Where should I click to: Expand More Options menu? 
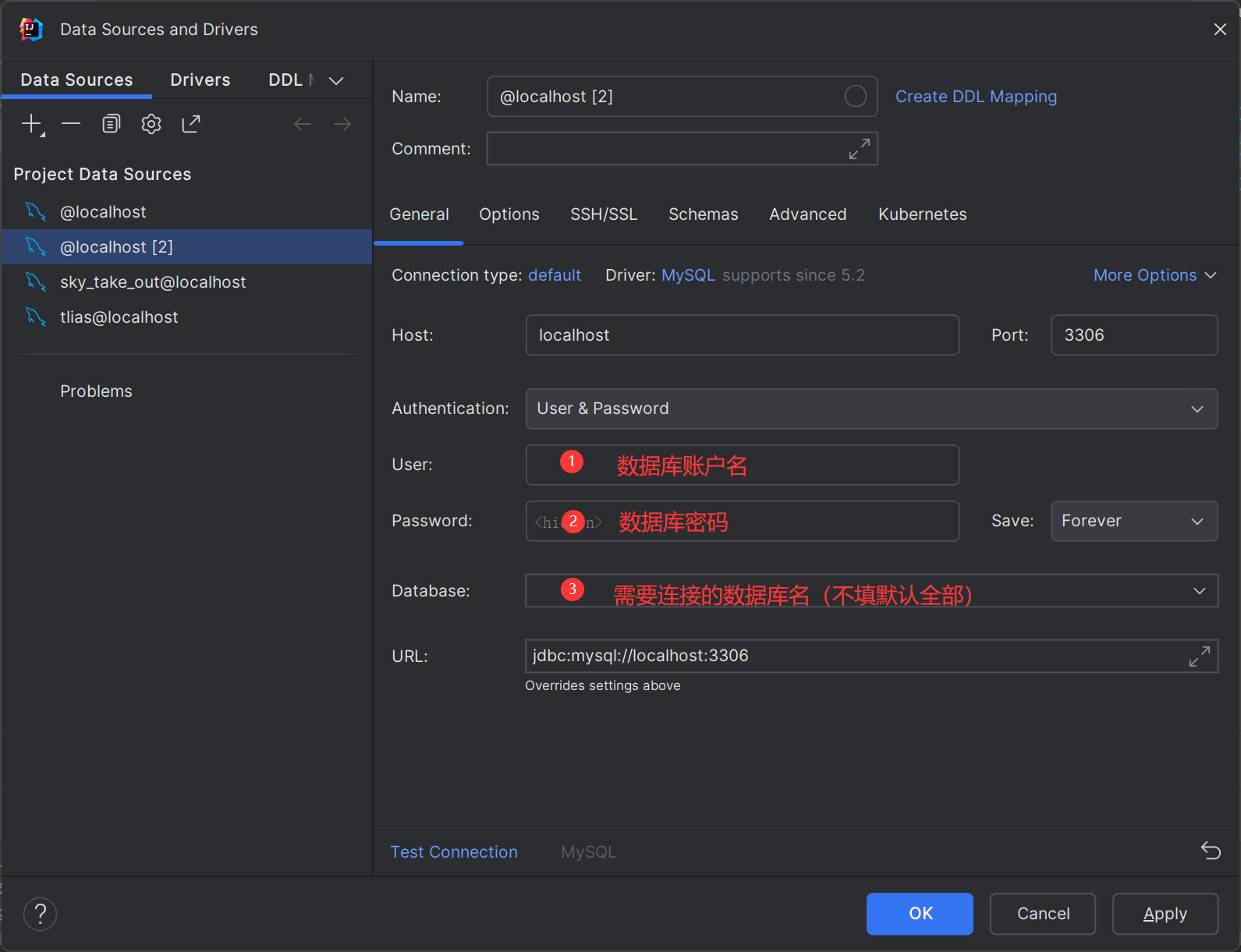1154,275
